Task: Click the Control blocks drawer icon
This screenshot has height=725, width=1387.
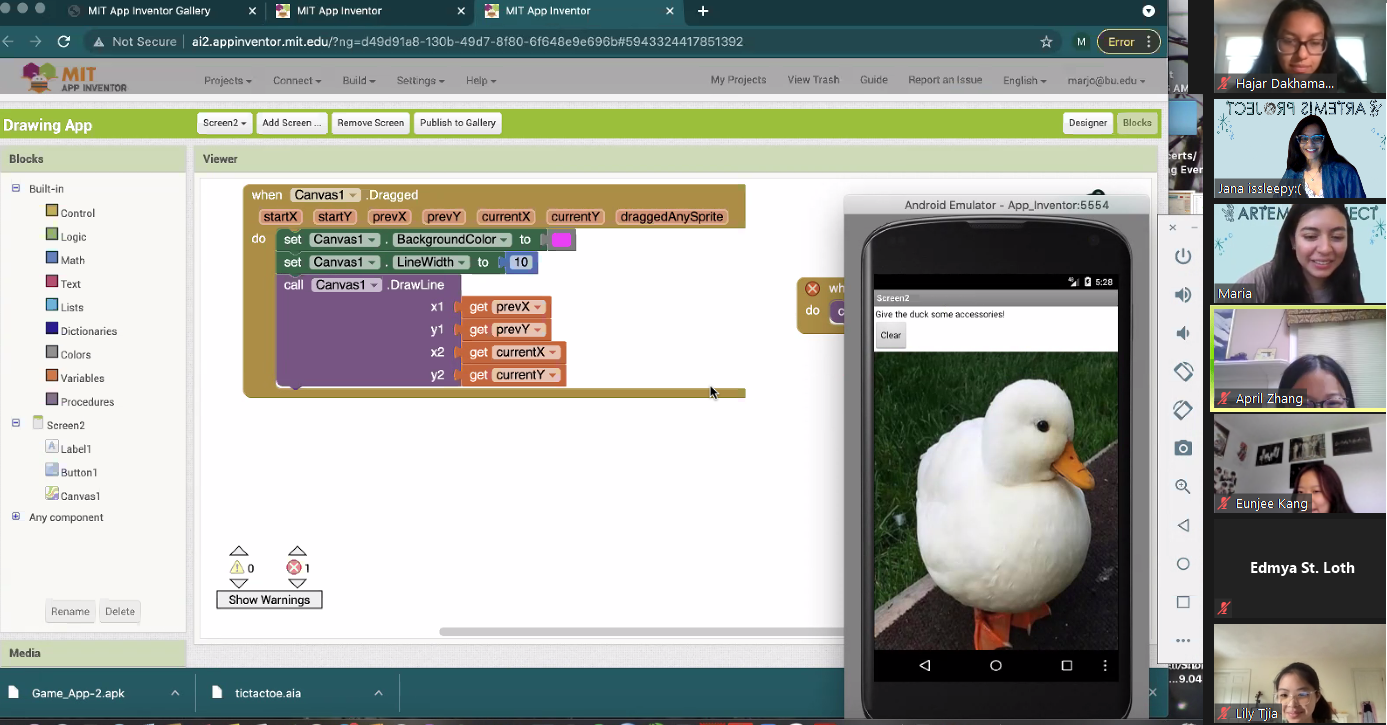Action: (52, 211)
